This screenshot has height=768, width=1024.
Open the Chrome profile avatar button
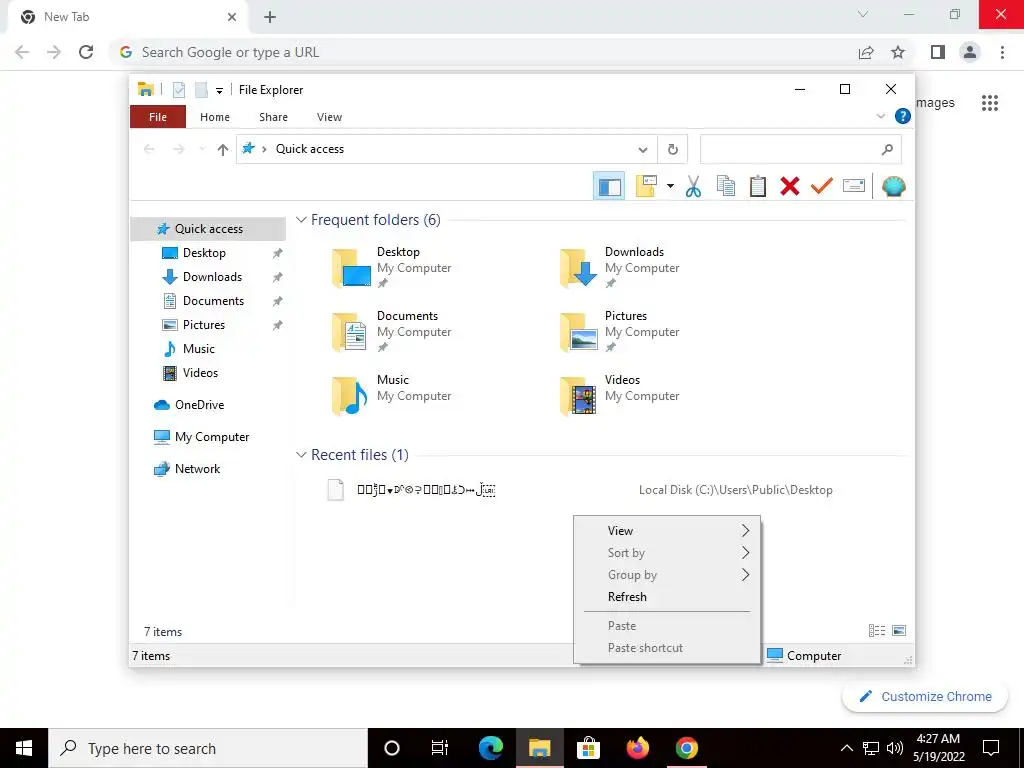pyautogui.click(x=970, y=52)
